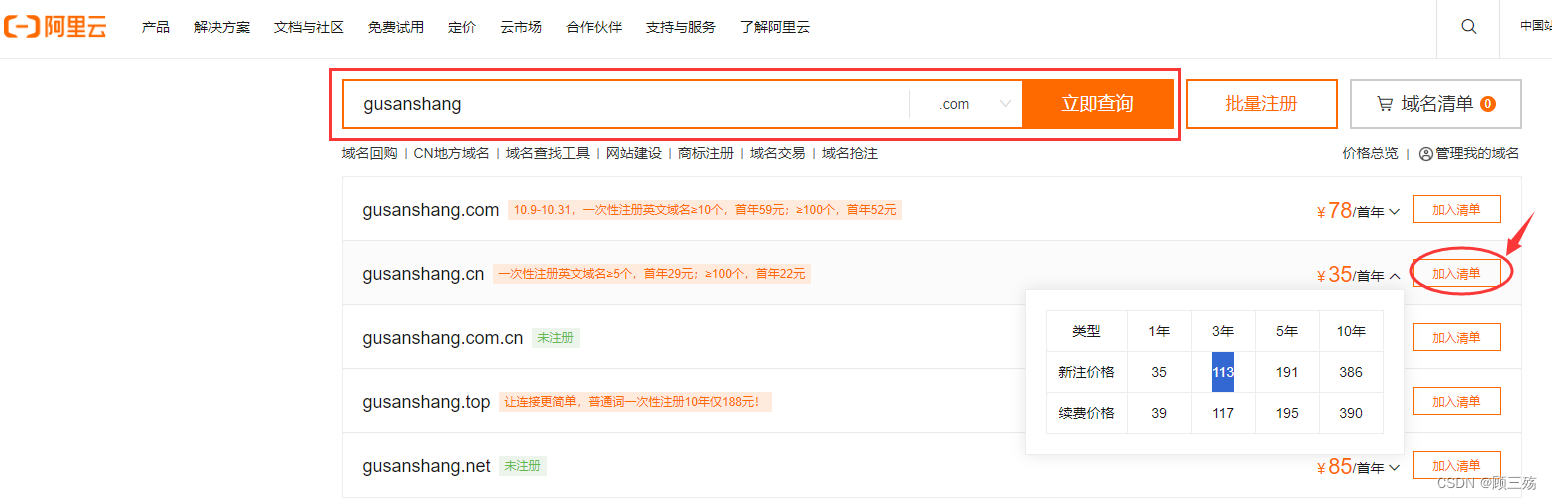Click the 立即查询 search button
1552x500 pixels.
[1097, 104]
